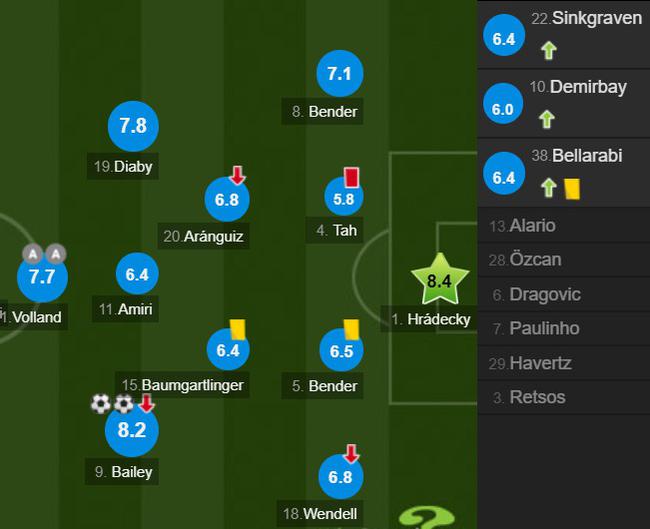This screenshot has height=529, width=650.
Task: Click Hrádecky's green star 8.4 rating
Action: pyautogui.click(x=440, y=279)
